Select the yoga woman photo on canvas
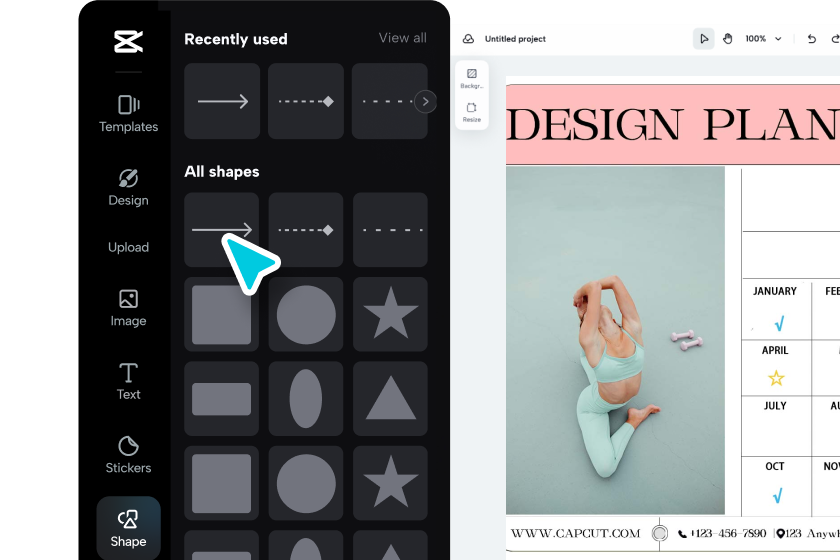The width and height of the screenshot is (840, 560). (x=615, y=340)
